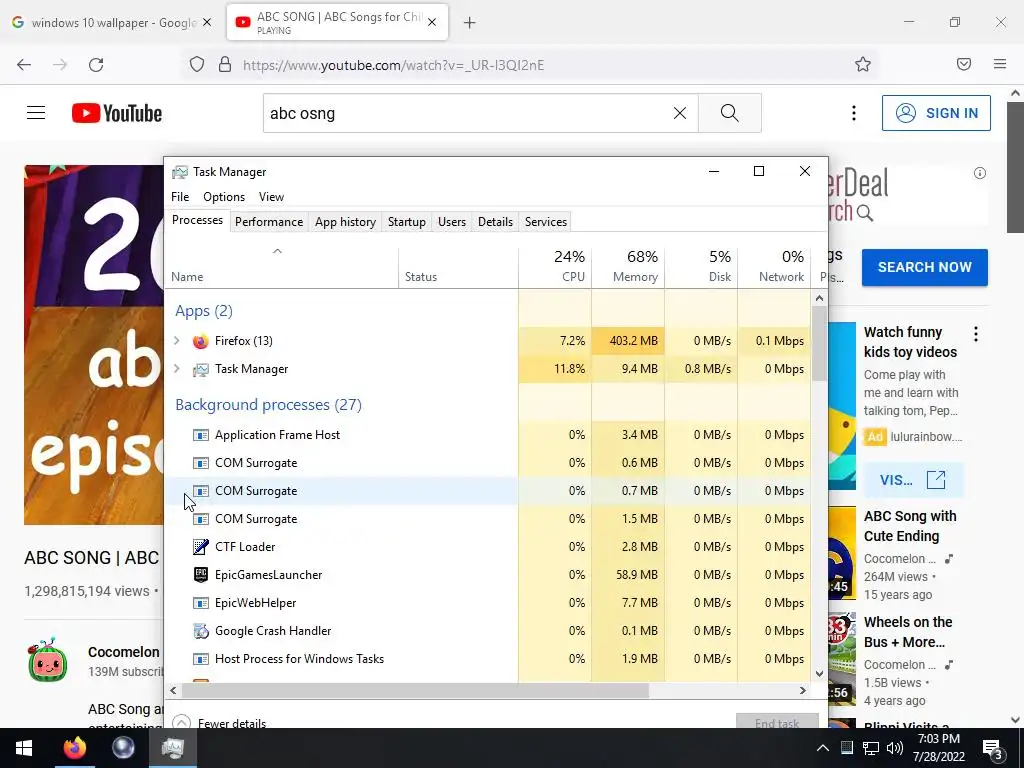
Task: Click the YouTube logo
Action: (117, 113)
